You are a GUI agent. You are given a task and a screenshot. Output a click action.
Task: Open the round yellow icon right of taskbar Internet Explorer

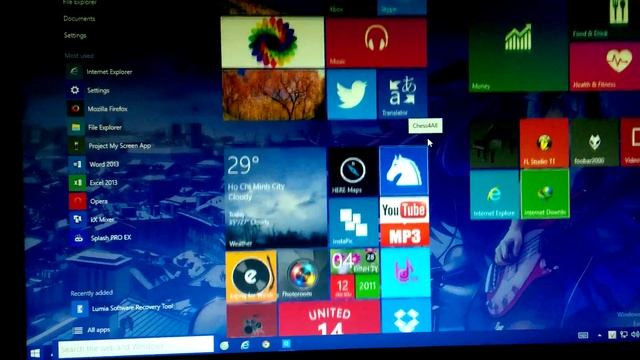tap(266, 344)
